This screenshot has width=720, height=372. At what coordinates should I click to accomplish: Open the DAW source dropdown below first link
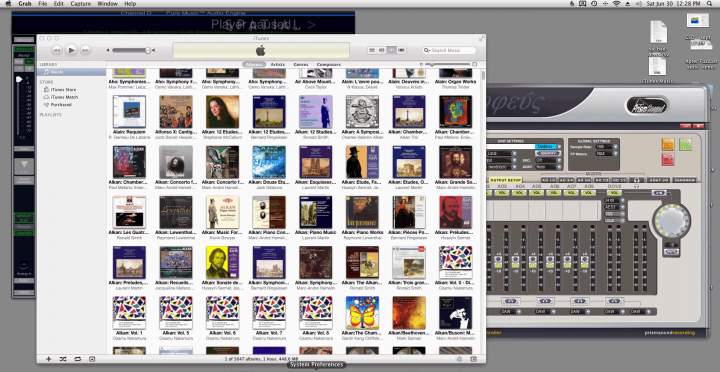(510, 311)
